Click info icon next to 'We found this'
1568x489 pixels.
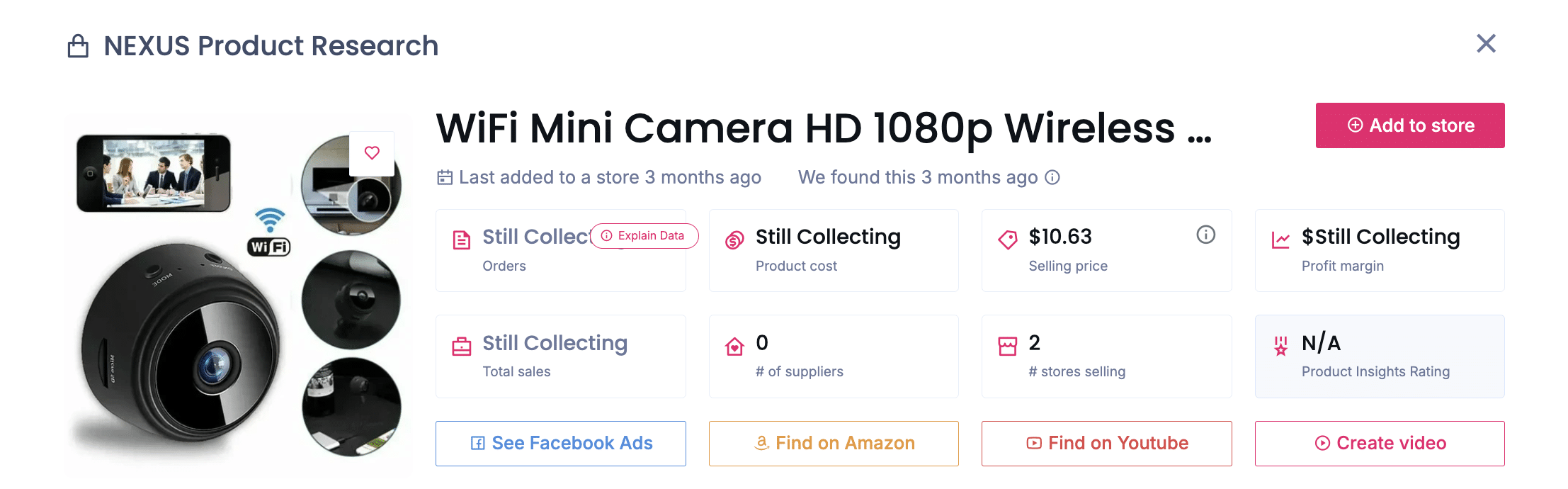point(1052,177)
